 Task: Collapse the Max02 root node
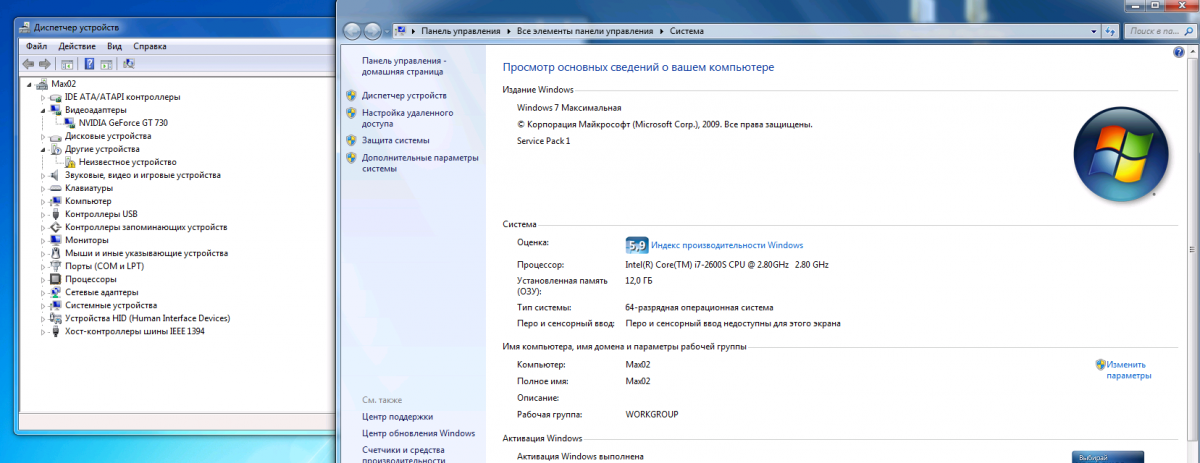30,84
